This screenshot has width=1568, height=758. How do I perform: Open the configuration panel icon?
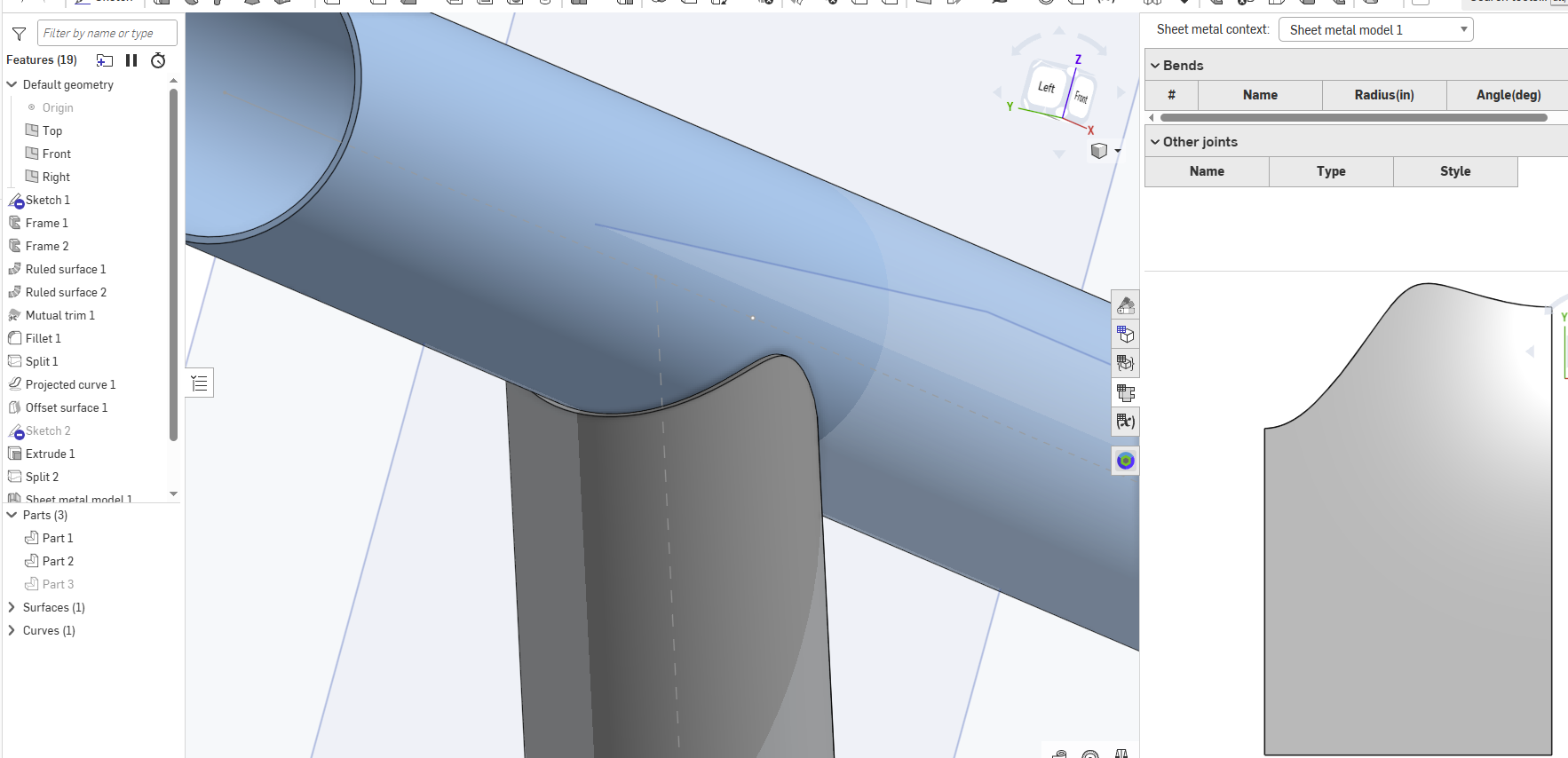pos(1126,335)
